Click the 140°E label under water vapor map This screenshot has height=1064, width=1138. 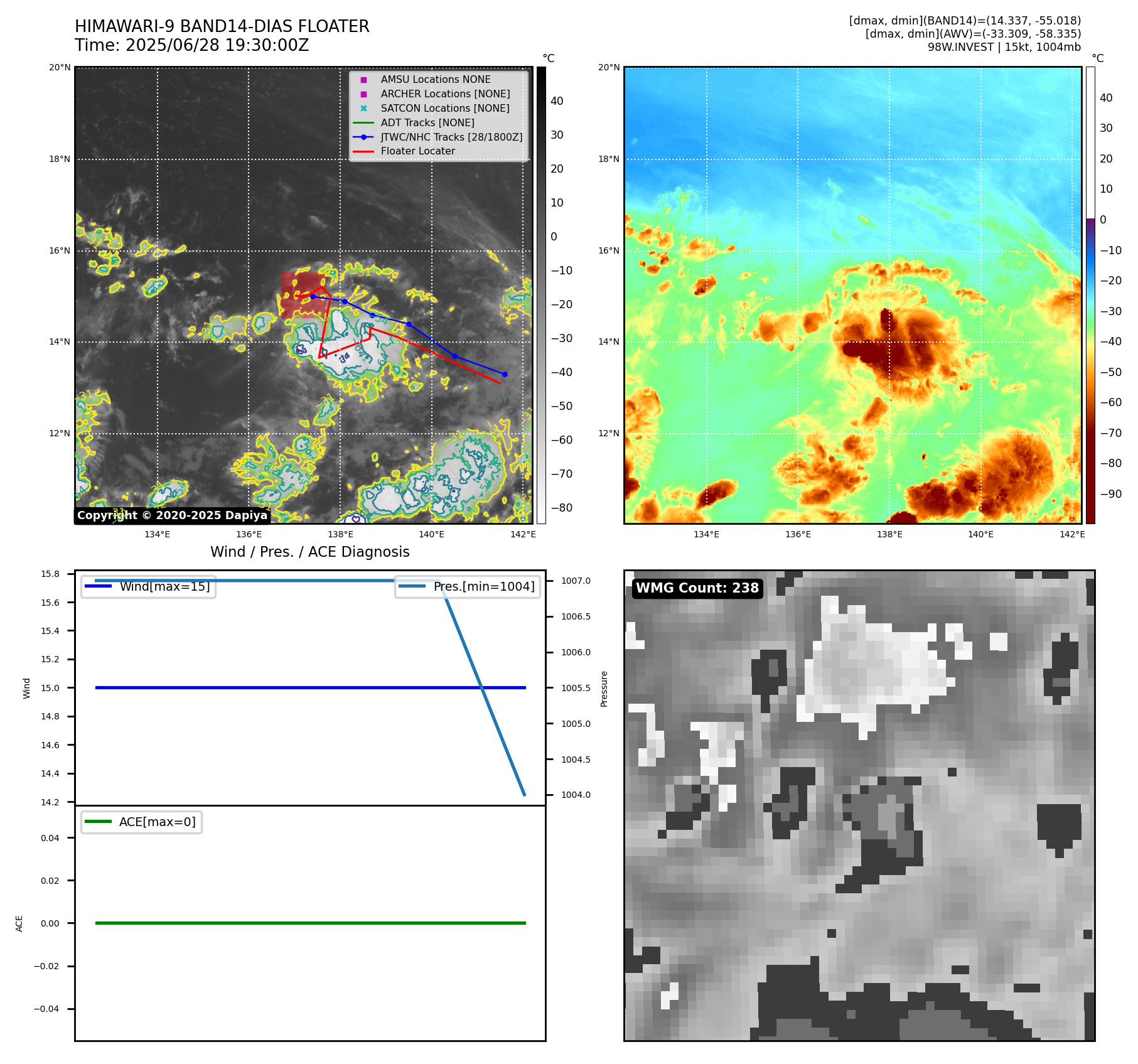pyautogui.click(x=981, y=534)
